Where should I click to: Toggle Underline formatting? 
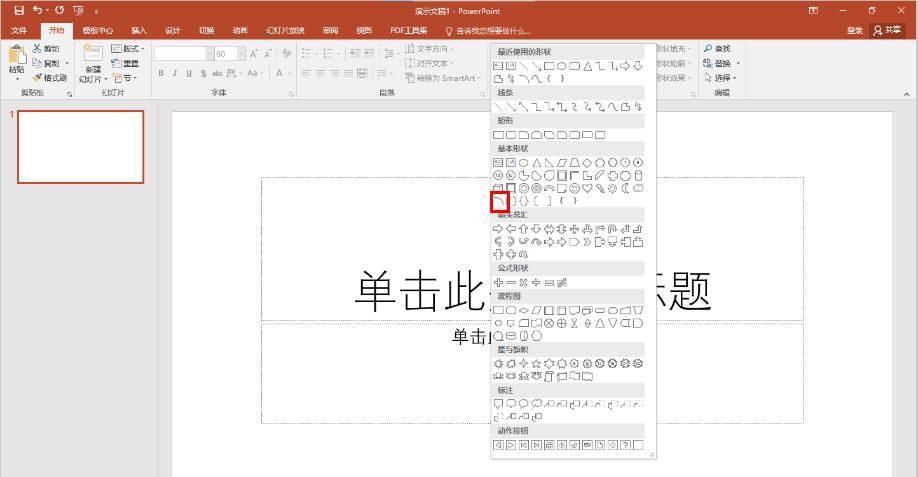pyautogui.click(x=189, y=73)
